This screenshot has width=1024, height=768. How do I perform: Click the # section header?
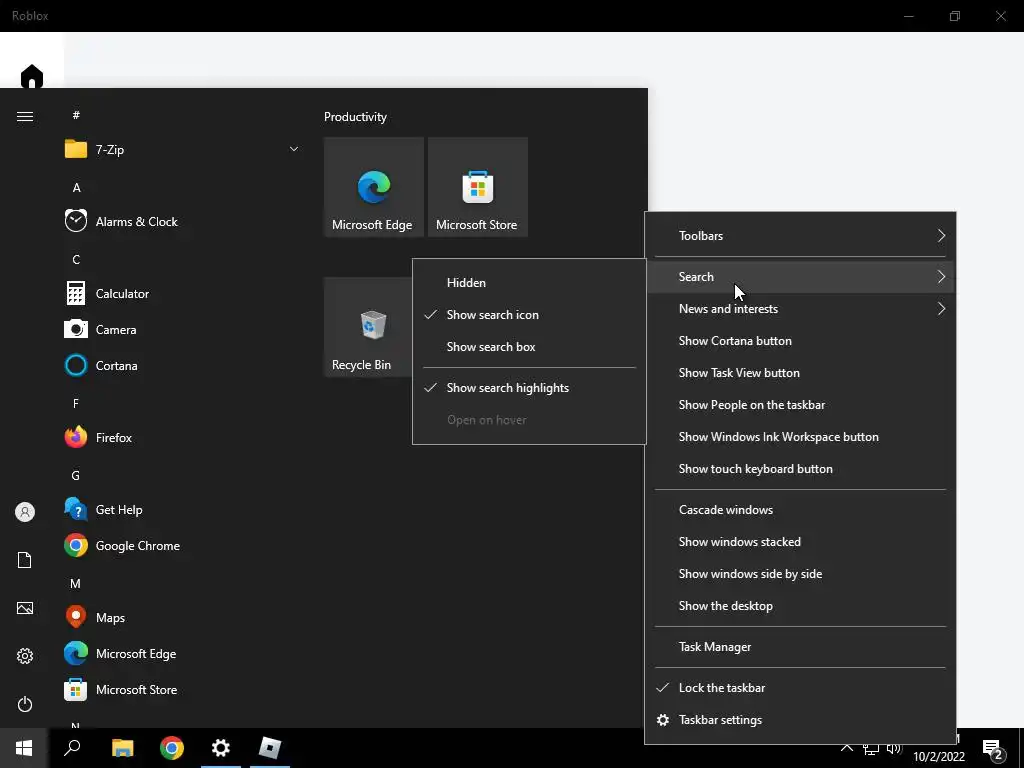coord(76,116)
